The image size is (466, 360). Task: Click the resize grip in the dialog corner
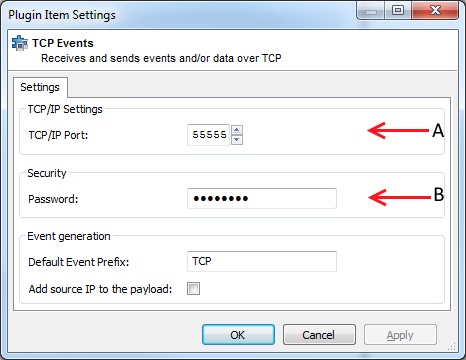(452, 346)
